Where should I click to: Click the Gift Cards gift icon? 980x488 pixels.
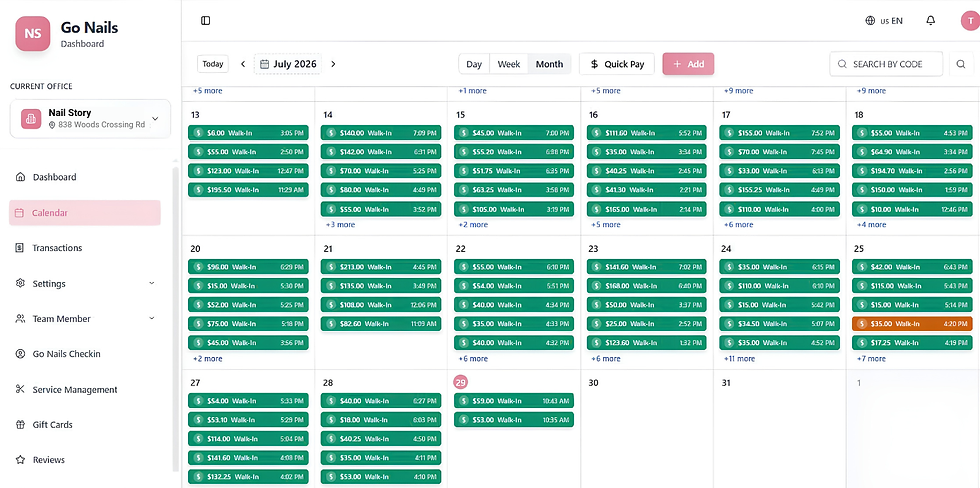pyautogui.click(x=20, y=425)
